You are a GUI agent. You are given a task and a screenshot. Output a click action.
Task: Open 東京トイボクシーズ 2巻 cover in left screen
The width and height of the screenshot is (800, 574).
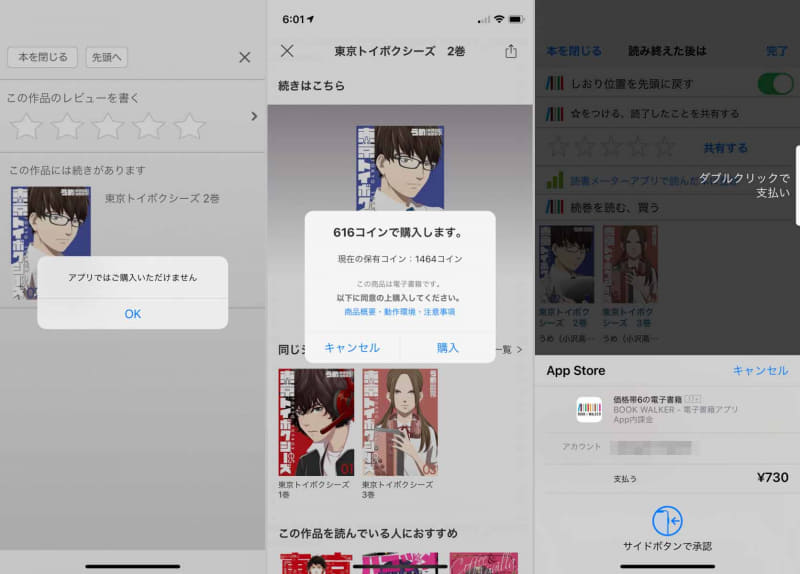pyautogui.click(x=51, y=243)
